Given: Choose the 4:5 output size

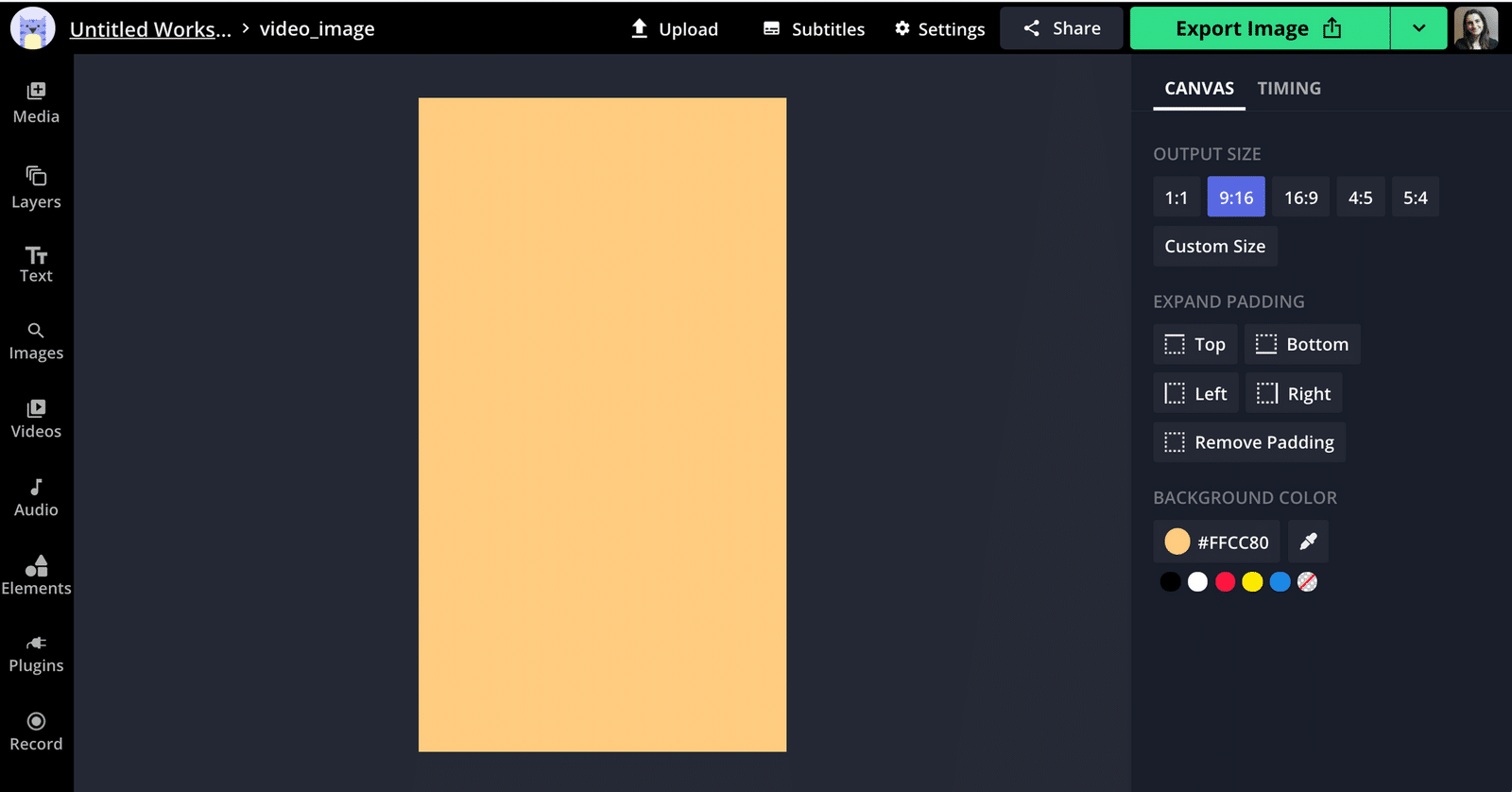Looking at the screenshot, I should (1360, 198).
